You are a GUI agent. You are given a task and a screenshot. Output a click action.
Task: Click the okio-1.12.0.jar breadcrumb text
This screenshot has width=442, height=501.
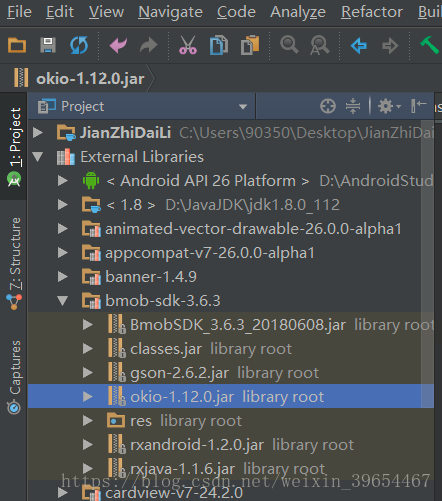tap(90, 79)
